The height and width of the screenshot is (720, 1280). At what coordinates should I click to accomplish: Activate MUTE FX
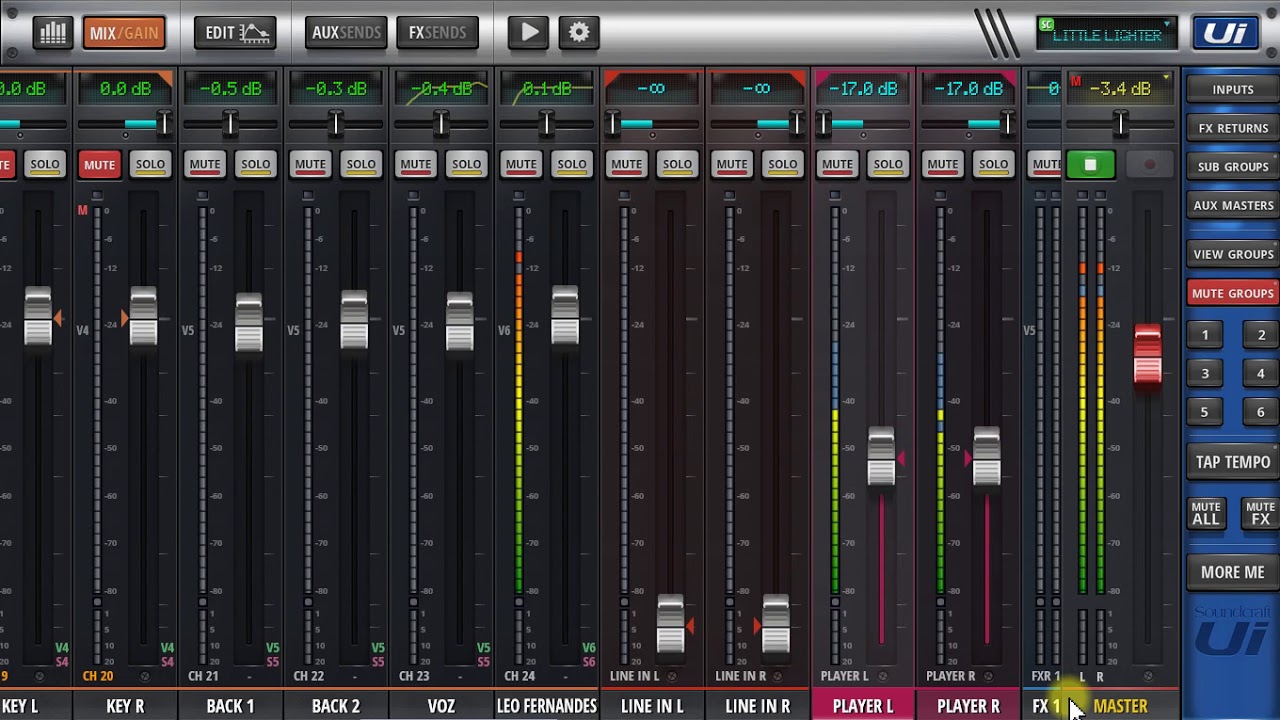pos(1260,514)
